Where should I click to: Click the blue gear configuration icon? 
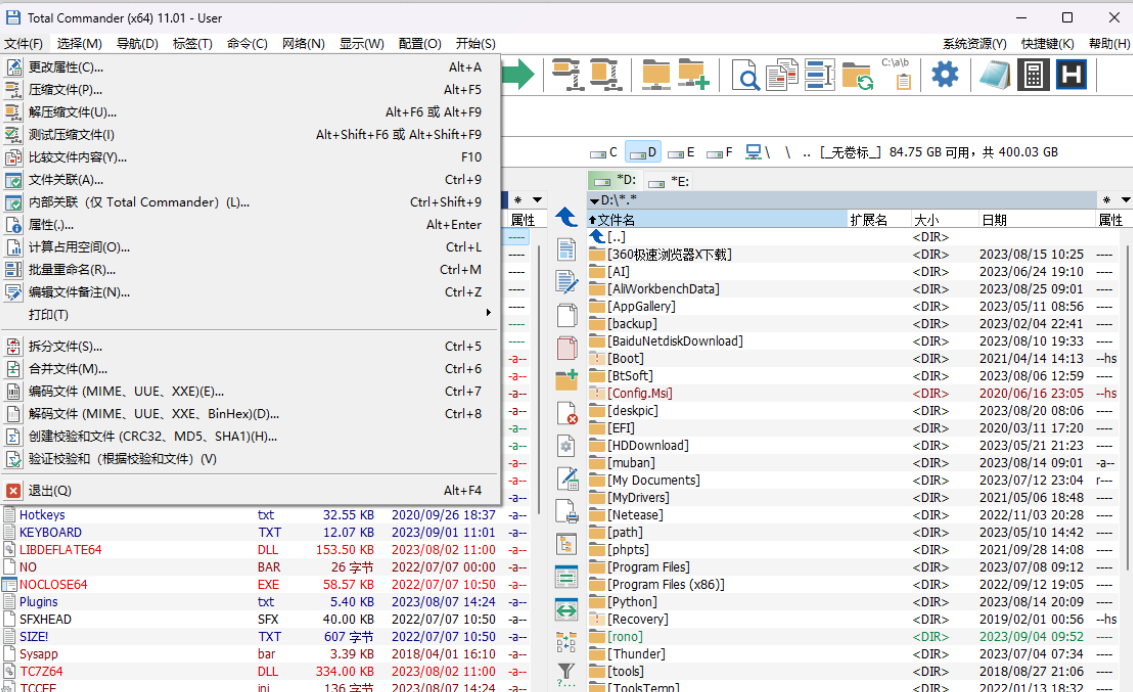944,75
